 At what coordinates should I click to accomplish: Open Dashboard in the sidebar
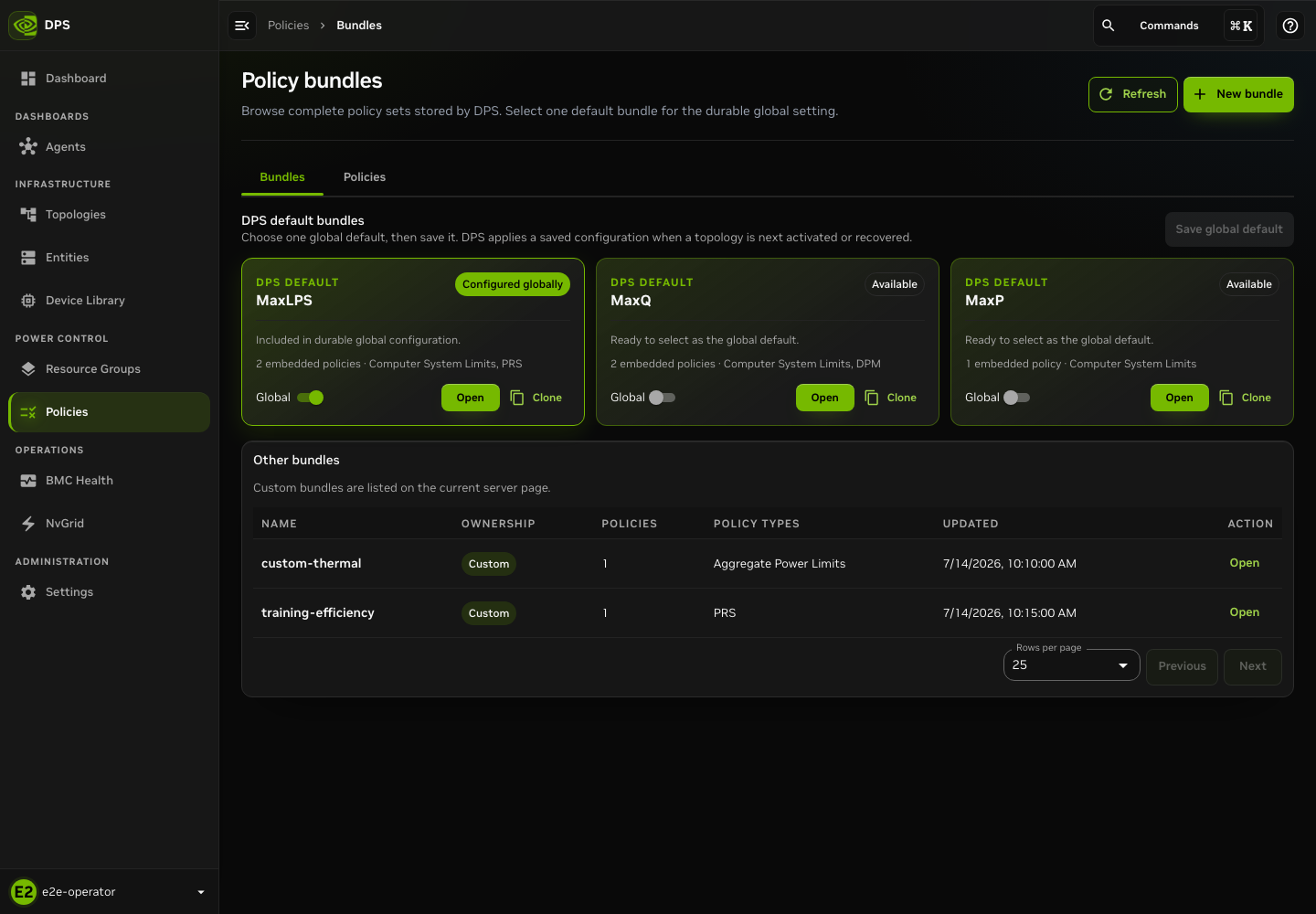110,79
